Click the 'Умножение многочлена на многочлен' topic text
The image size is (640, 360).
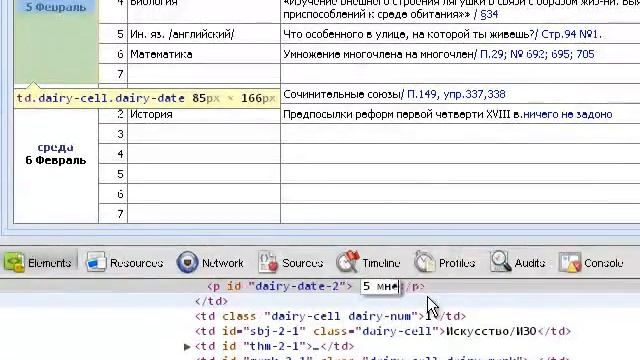[378, 54]
